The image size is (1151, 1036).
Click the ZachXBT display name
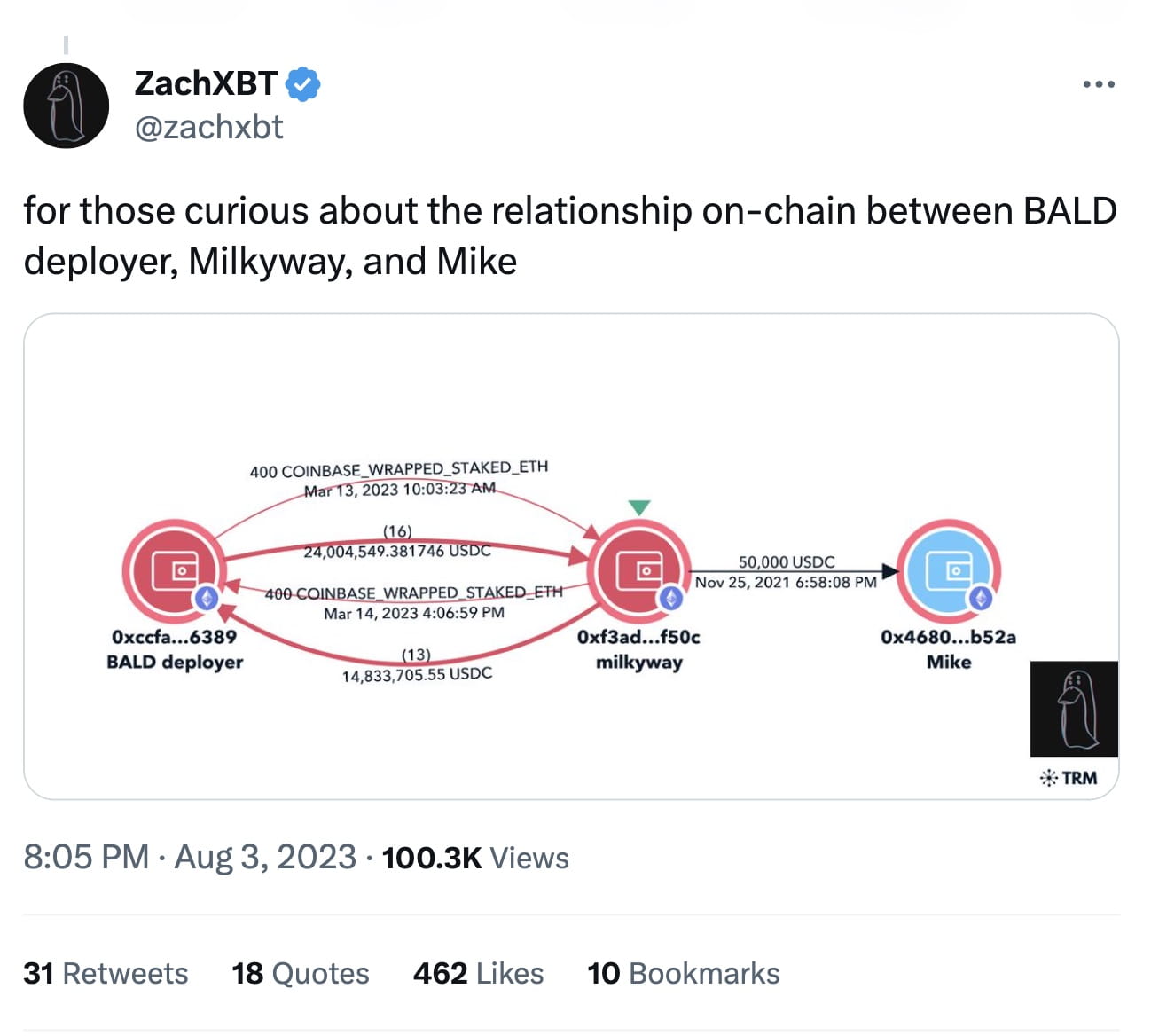click(206, 83)
